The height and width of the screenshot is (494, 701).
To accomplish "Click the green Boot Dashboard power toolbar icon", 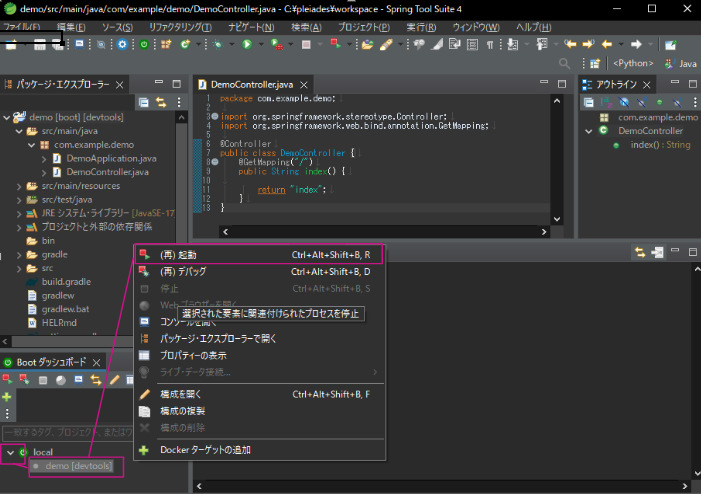I will pyautogui.click(x=144, y=44).
